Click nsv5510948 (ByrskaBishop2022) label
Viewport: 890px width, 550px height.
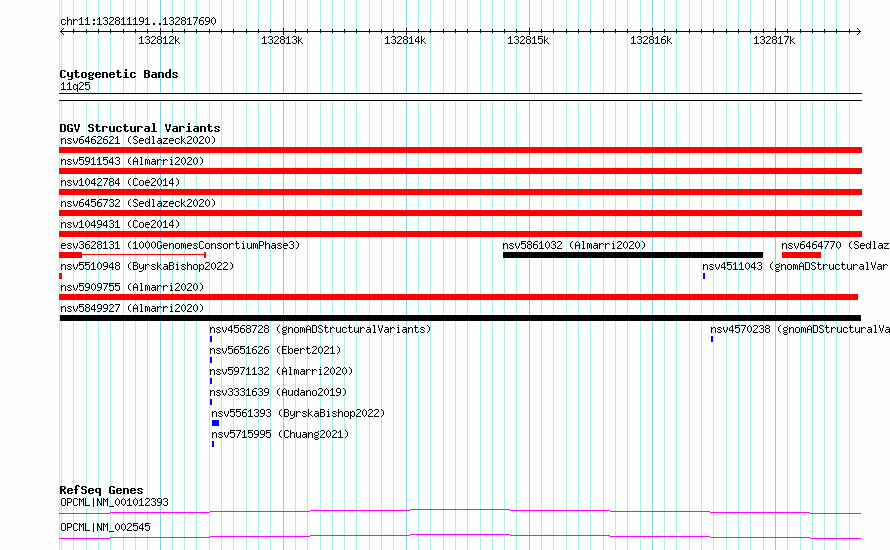(147, 266)
